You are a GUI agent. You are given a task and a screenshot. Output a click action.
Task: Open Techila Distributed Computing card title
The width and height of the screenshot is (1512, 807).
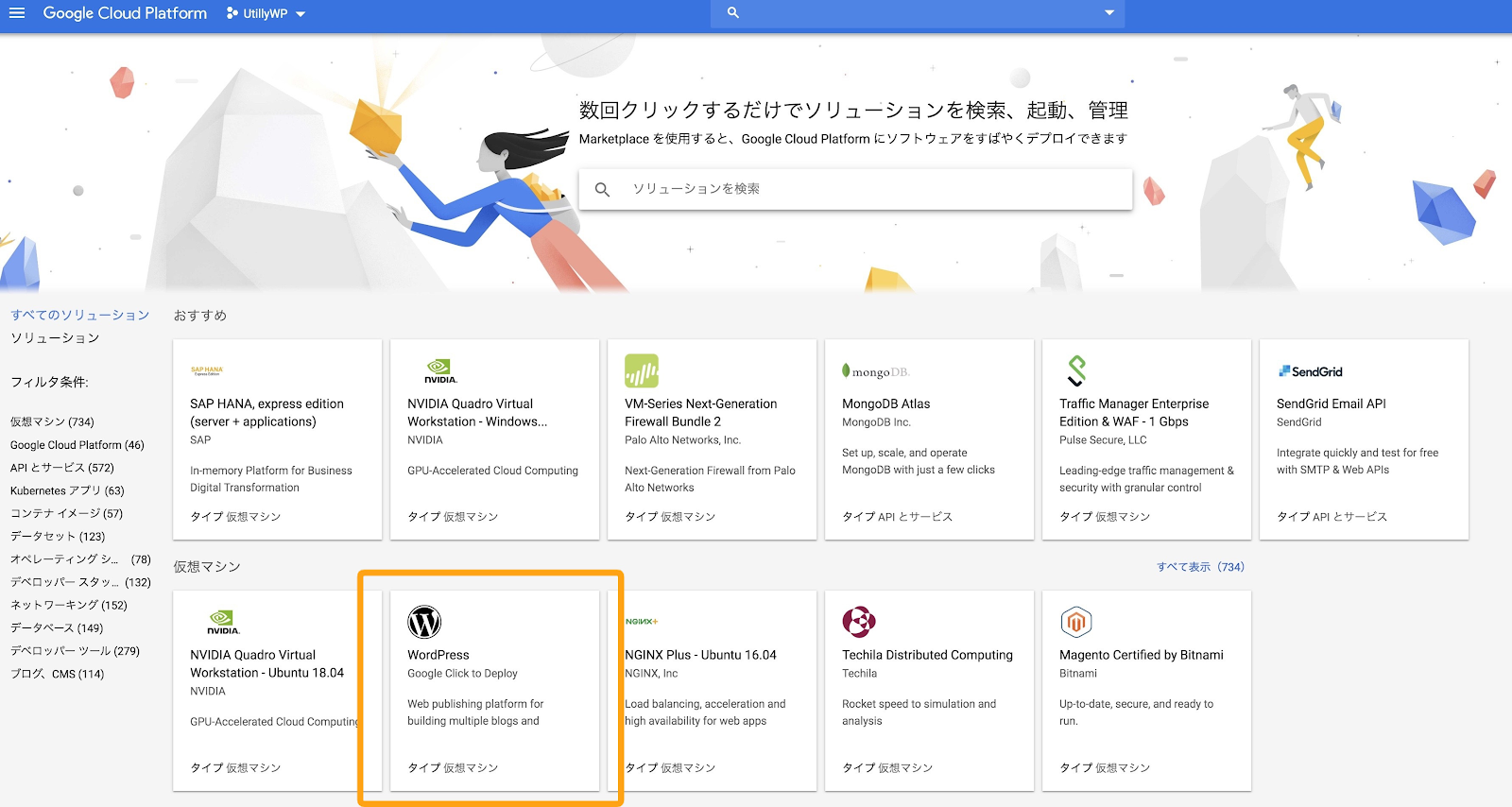click(927, 655)
